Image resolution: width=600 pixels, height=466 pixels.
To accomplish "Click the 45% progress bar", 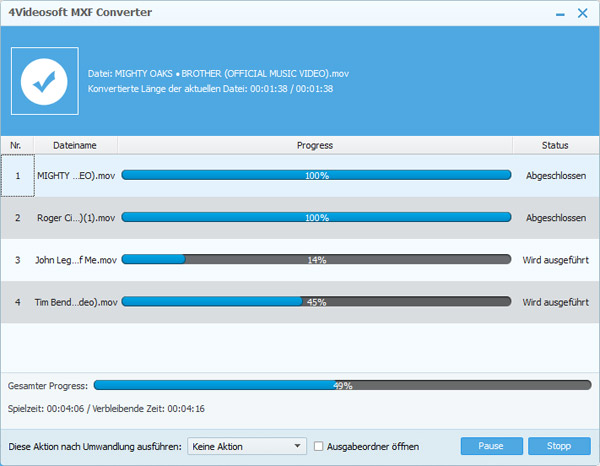I will tap(316, 302).
